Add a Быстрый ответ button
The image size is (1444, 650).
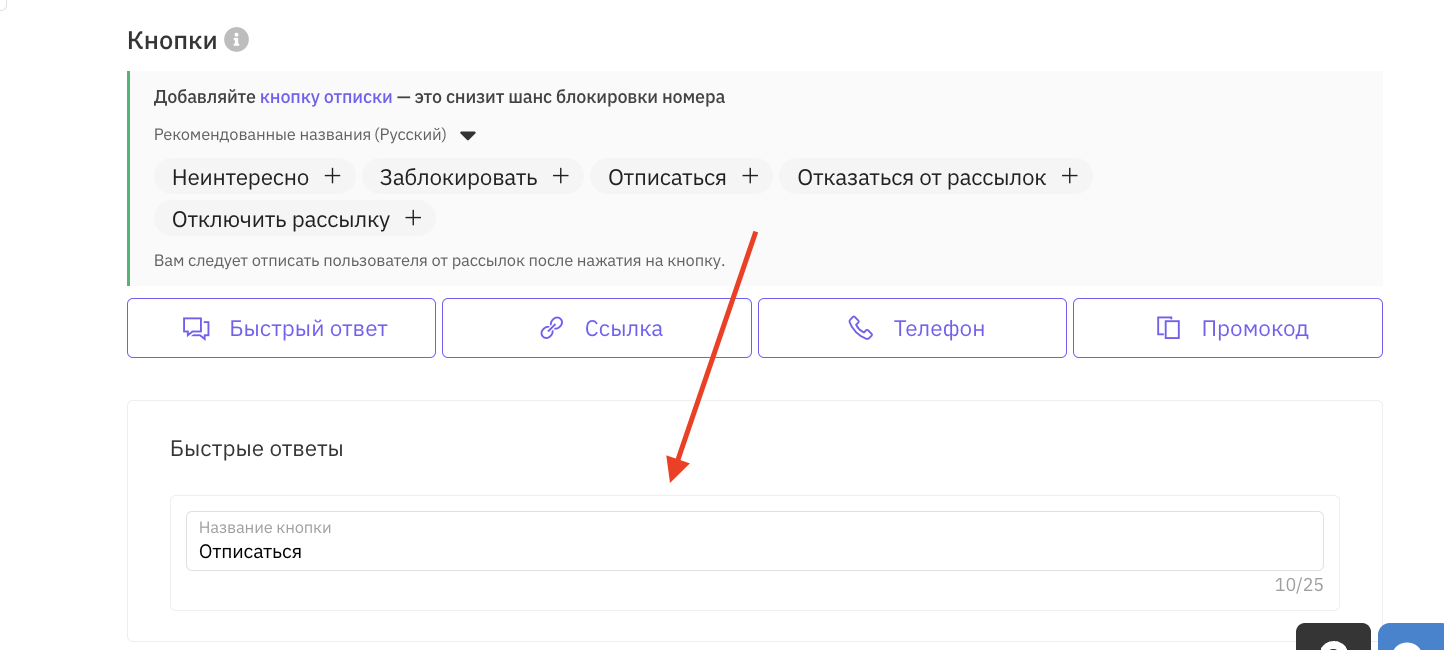[281, 328]
